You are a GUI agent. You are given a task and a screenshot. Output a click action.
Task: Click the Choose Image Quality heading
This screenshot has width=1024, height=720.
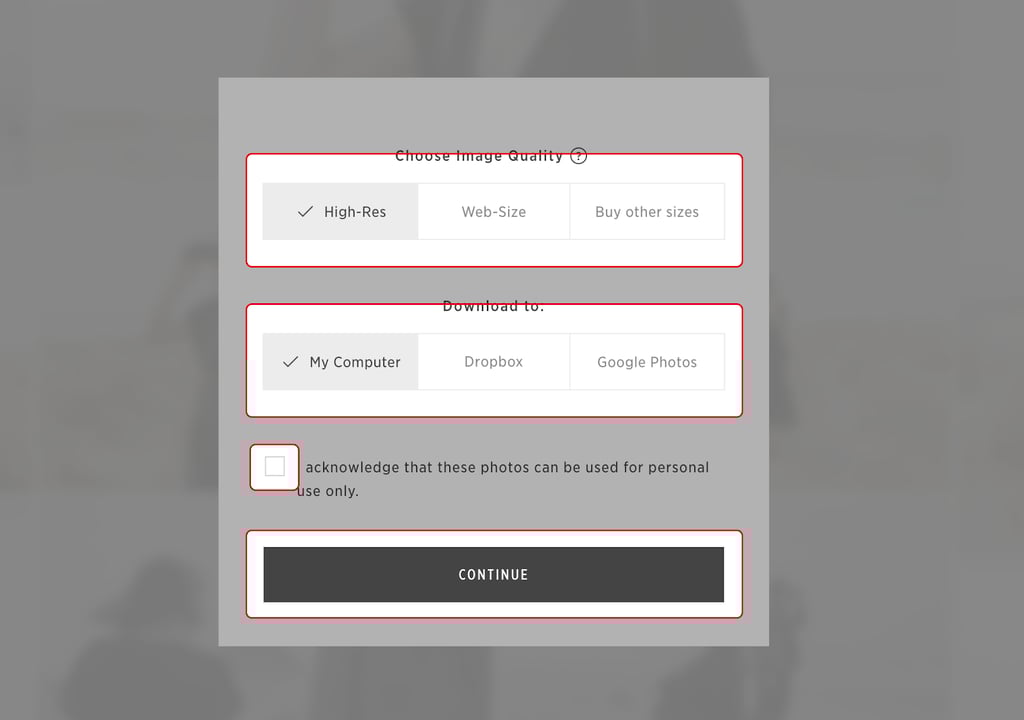click(479, 155)
